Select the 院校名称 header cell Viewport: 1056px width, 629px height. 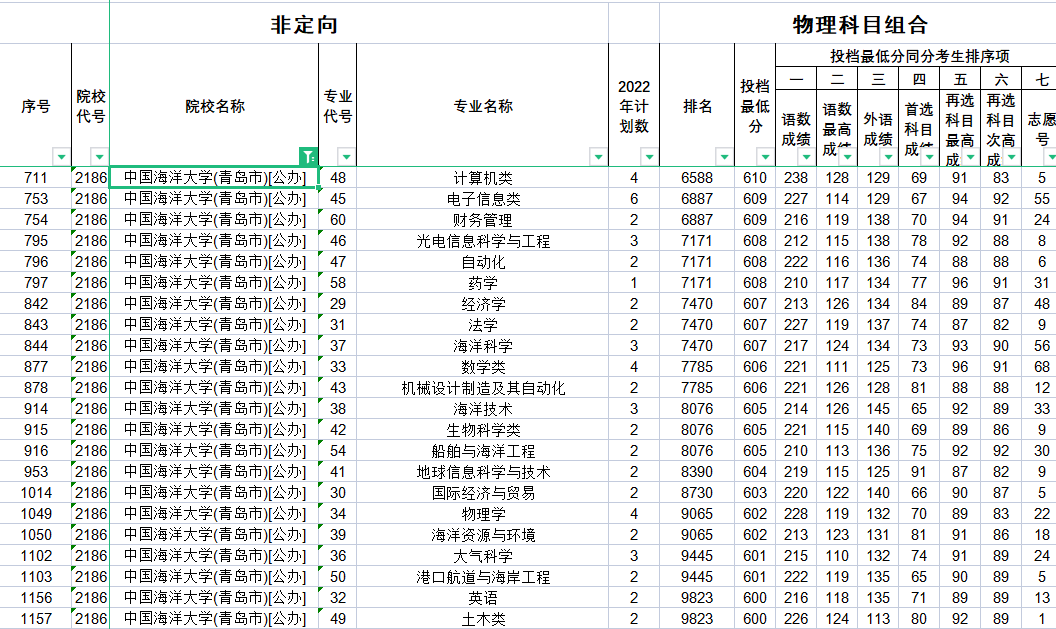click(x=214, y=106)
